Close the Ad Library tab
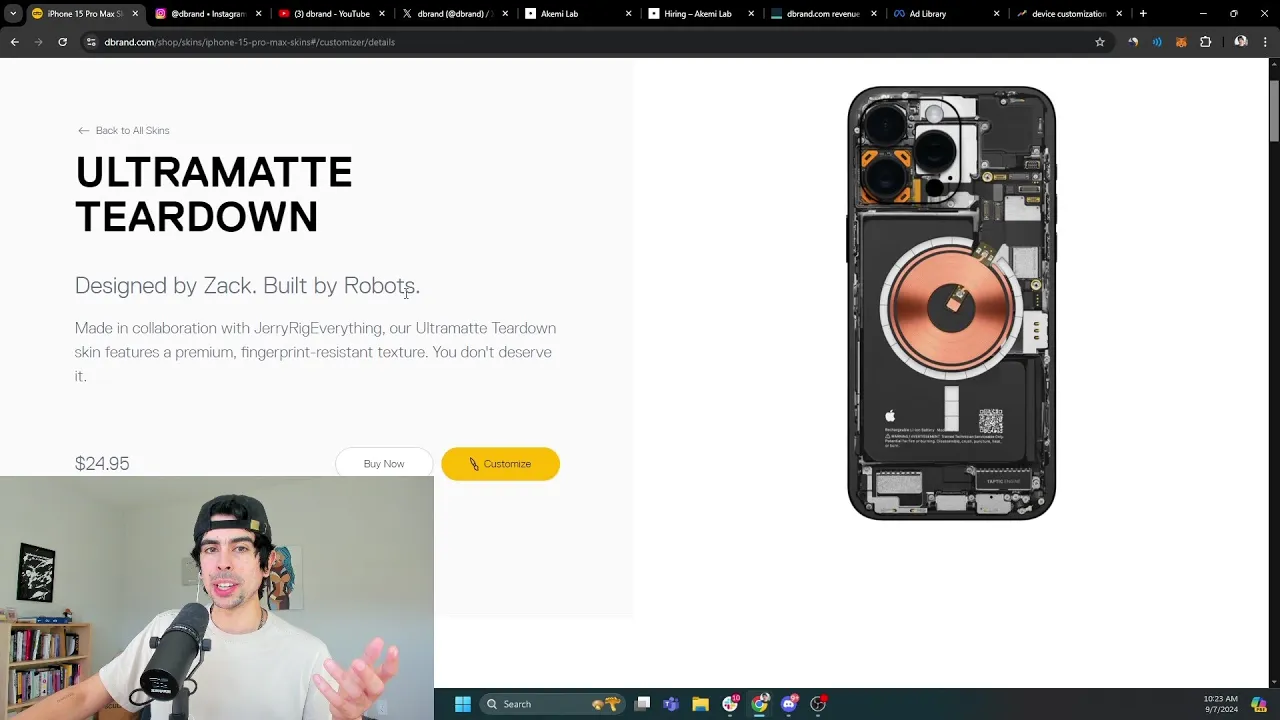 996,14
